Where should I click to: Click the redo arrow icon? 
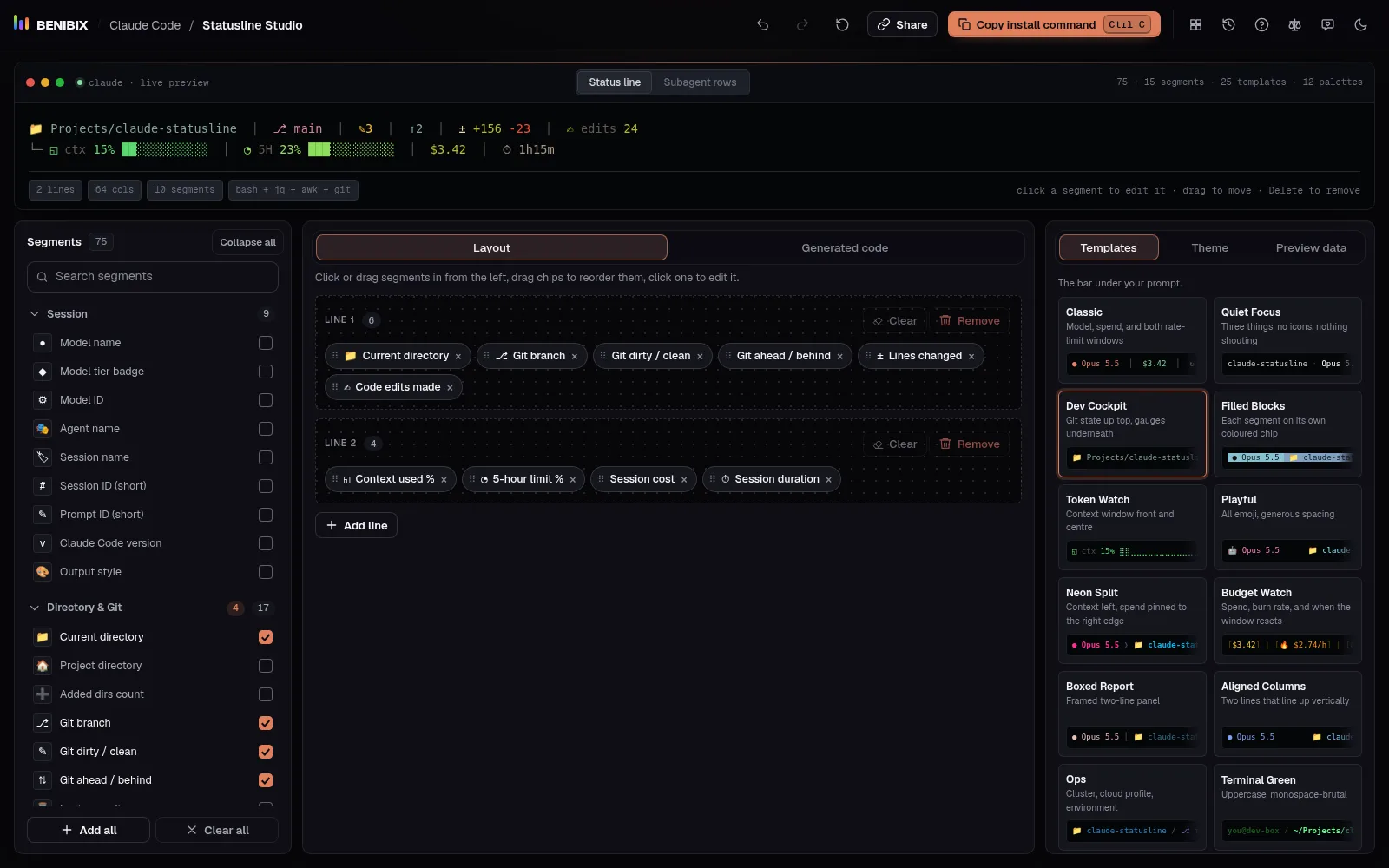(802, 25)
